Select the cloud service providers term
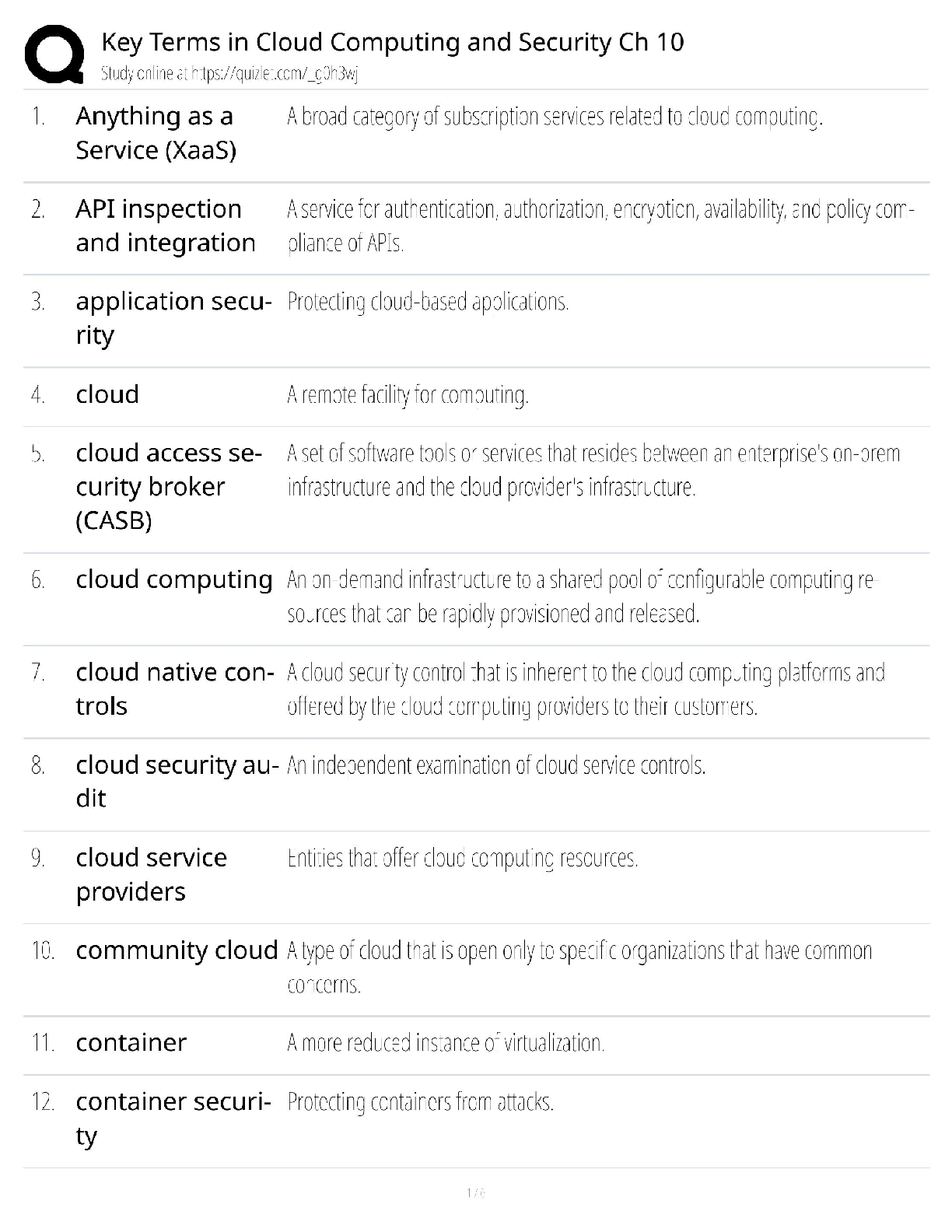The height and width of the screenshot is (1232, 952). pos(151,874)
